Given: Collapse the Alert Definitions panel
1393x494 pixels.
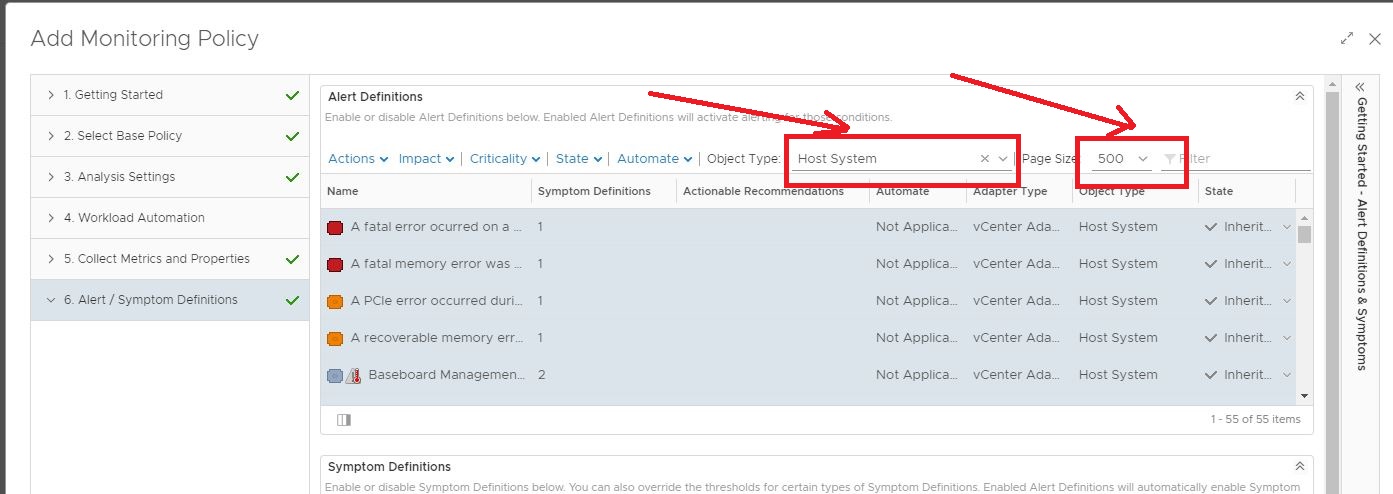Looking at the screenshot, I should [1299, 97].
